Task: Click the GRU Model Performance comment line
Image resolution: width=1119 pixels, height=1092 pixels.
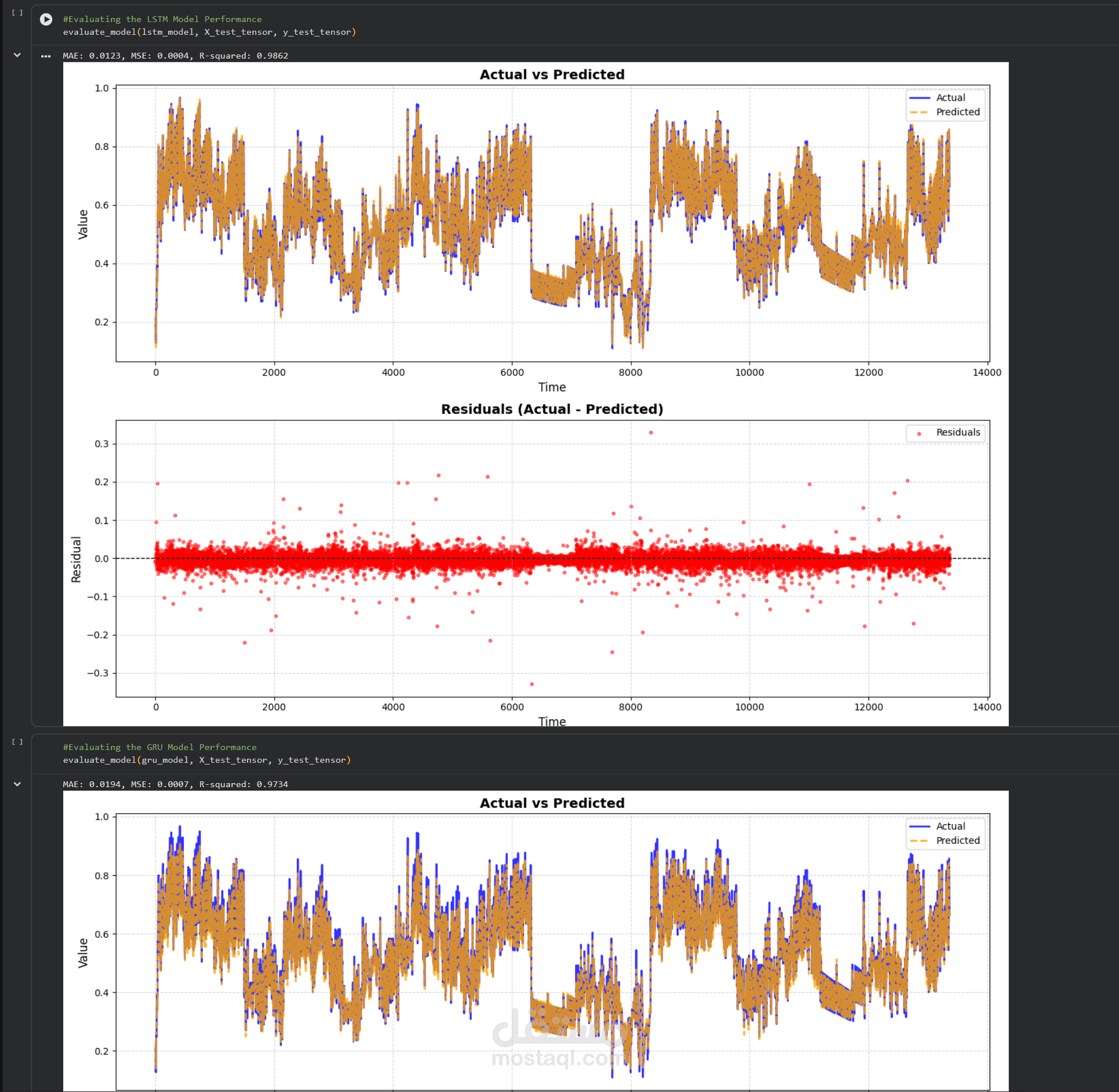Action: coord(159,747)
